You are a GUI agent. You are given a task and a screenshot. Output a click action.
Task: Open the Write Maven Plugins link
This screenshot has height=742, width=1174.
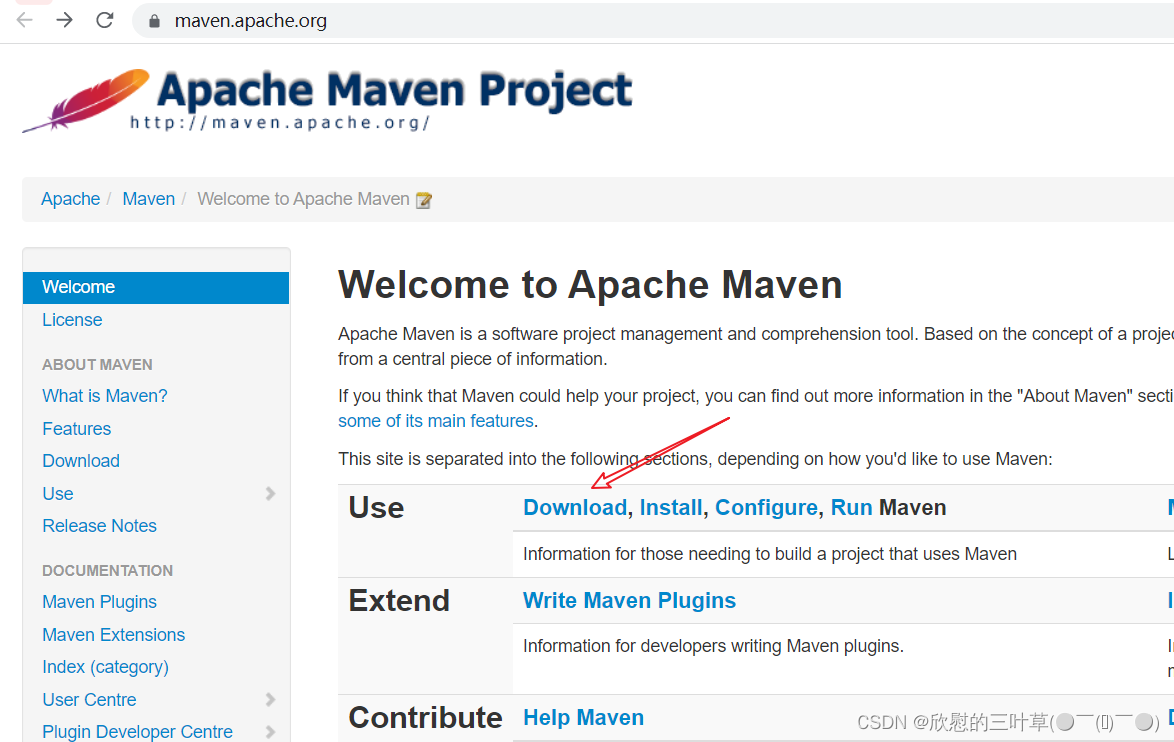[x=630, y=600]
